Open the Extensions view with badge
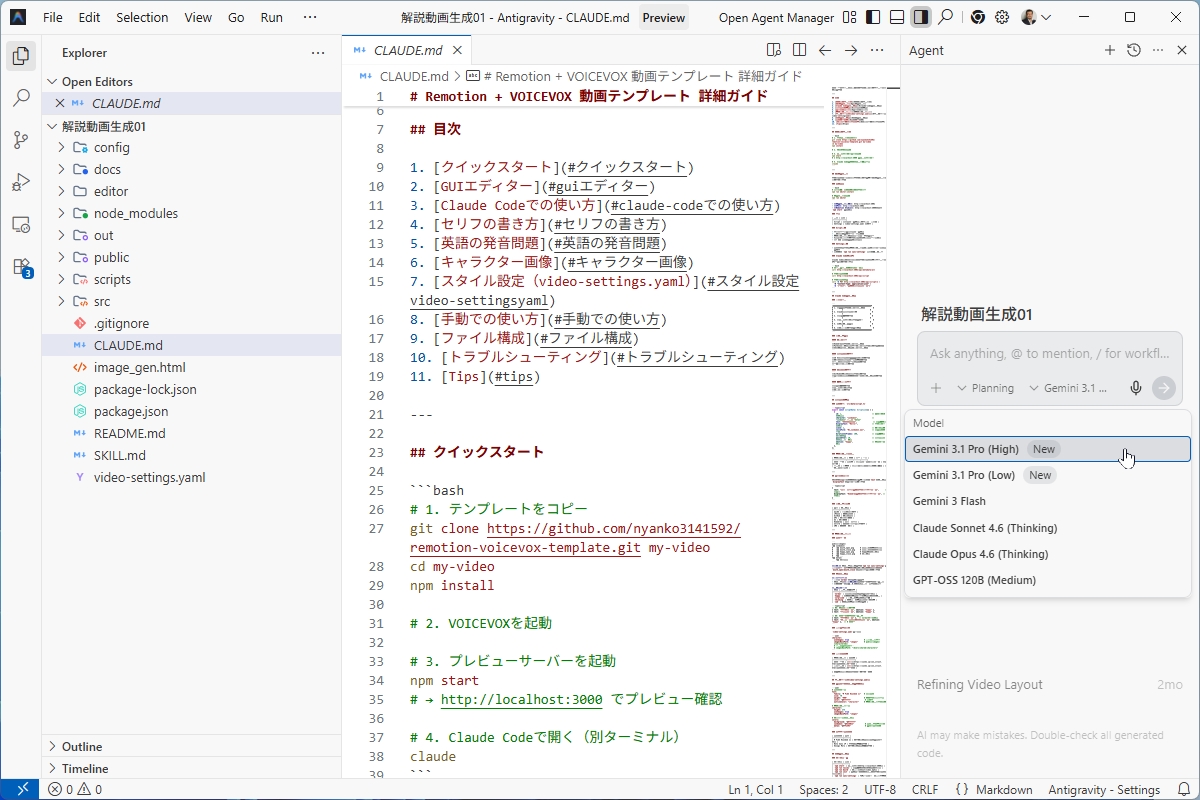 coord(20,267)
